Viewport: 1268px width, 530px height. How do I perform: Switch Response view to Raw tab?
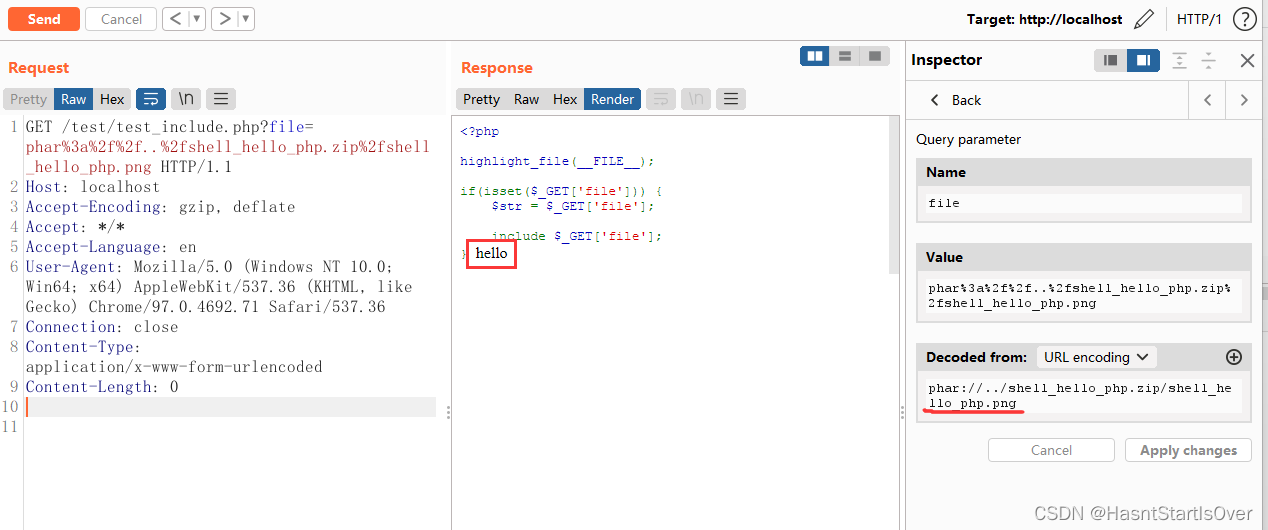526,99
